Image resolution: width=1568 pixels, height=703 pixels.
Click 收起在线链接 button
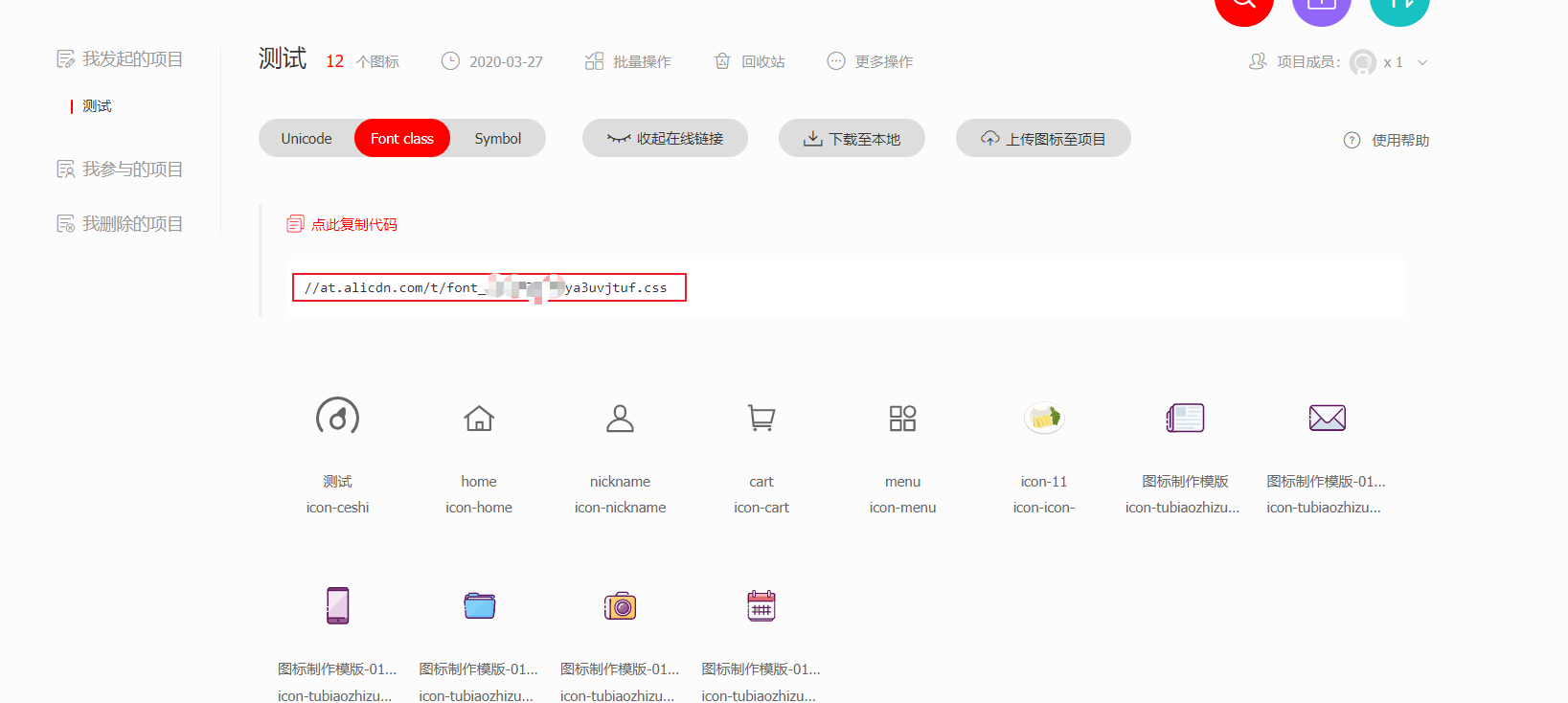click(x=665, y=138)
